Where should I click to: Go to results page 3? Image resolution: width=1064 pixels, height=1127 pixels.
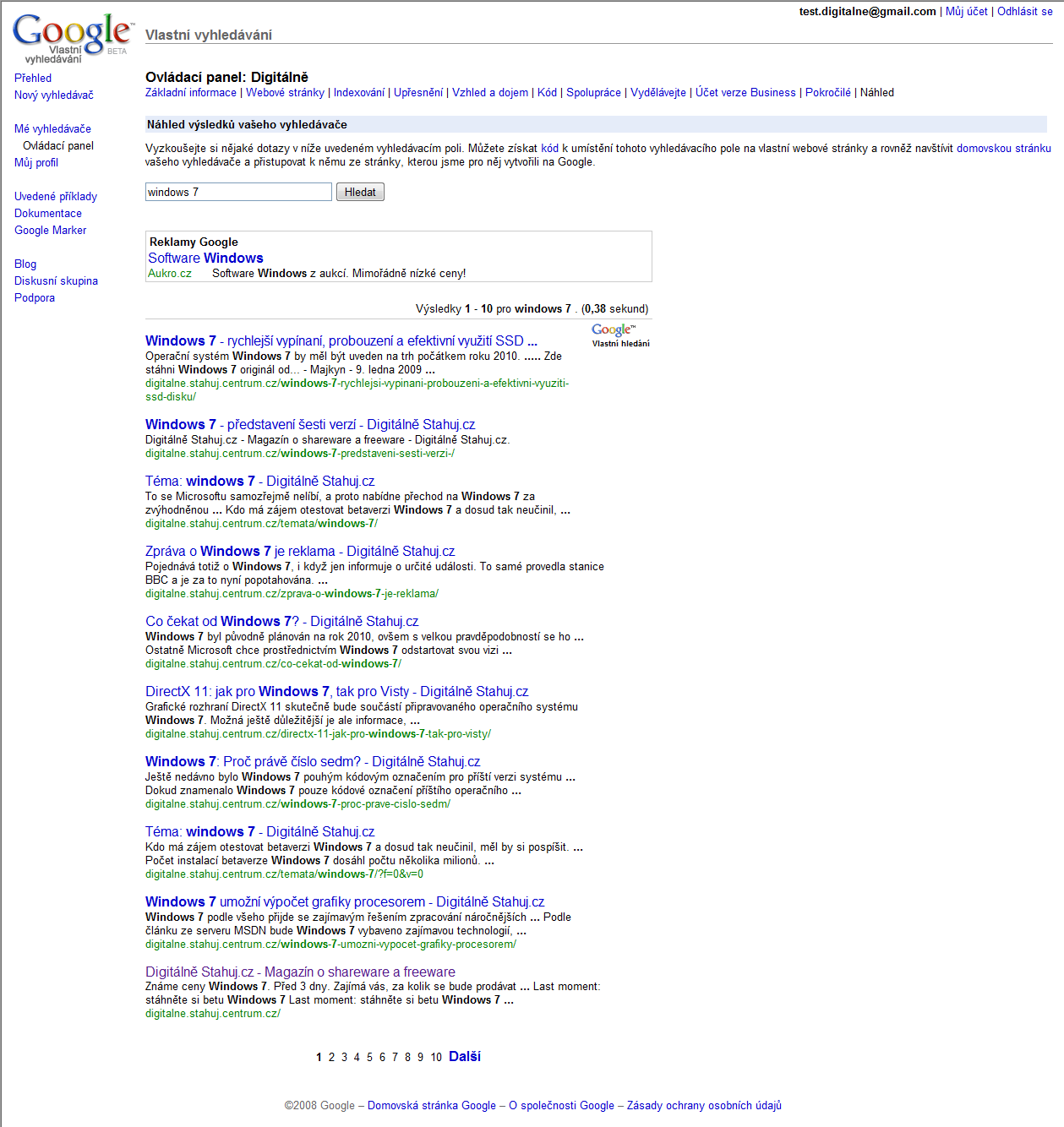pyautogui.click(x=344, y=1057)
